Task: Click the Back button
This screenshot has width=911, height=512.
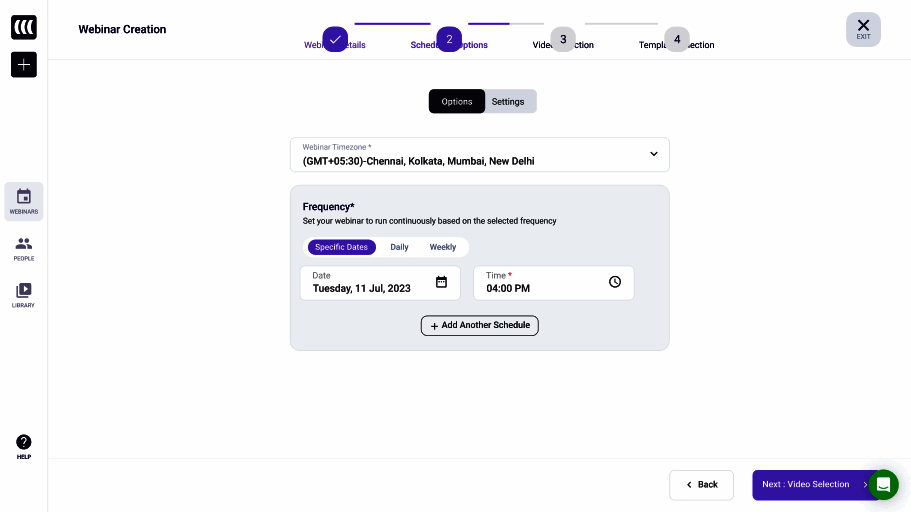Action: (x=701, y=485)
